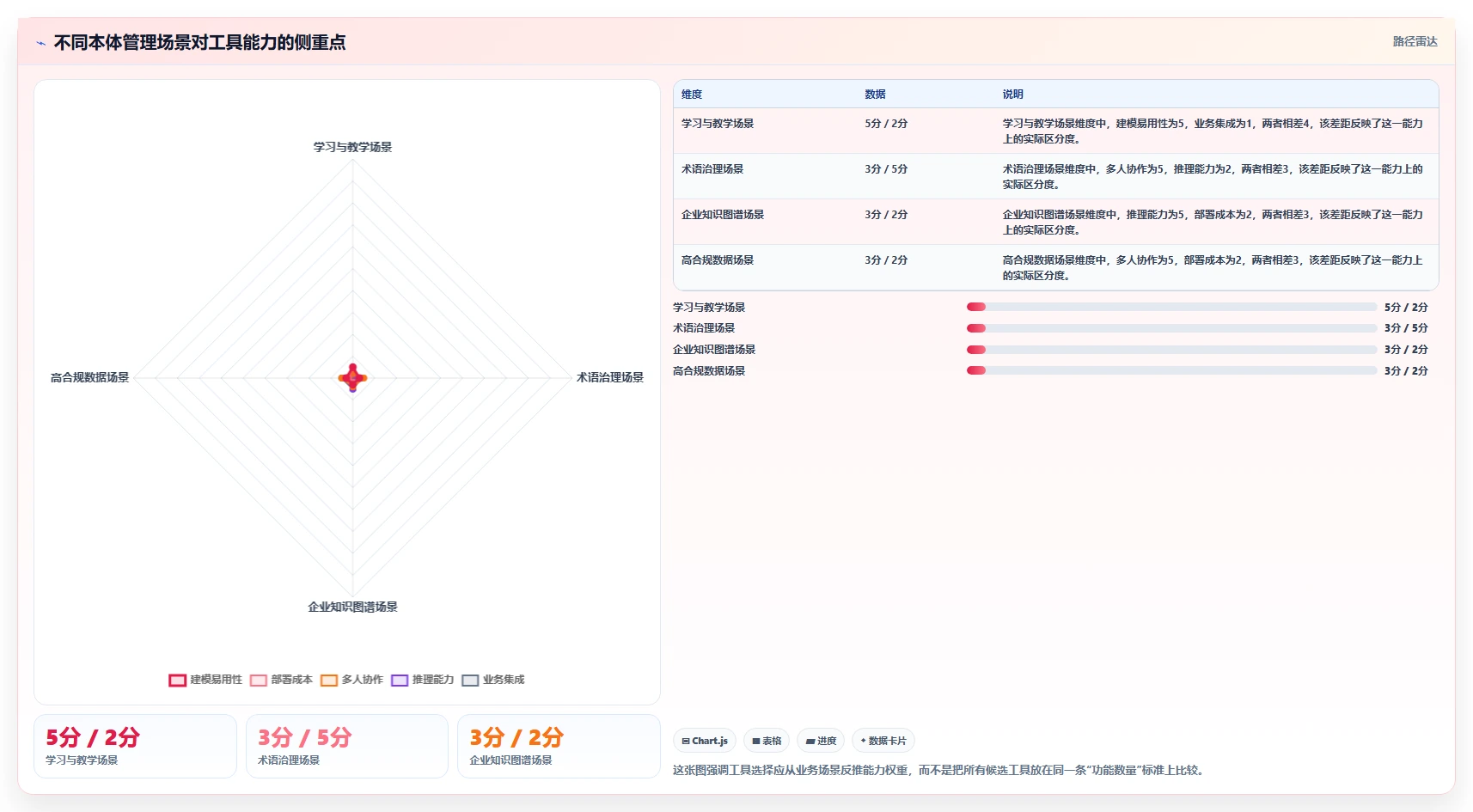1473x812 pixels.
Task: Click the 术语治理场景 progress bar
Action: (x=1171, y=328)
